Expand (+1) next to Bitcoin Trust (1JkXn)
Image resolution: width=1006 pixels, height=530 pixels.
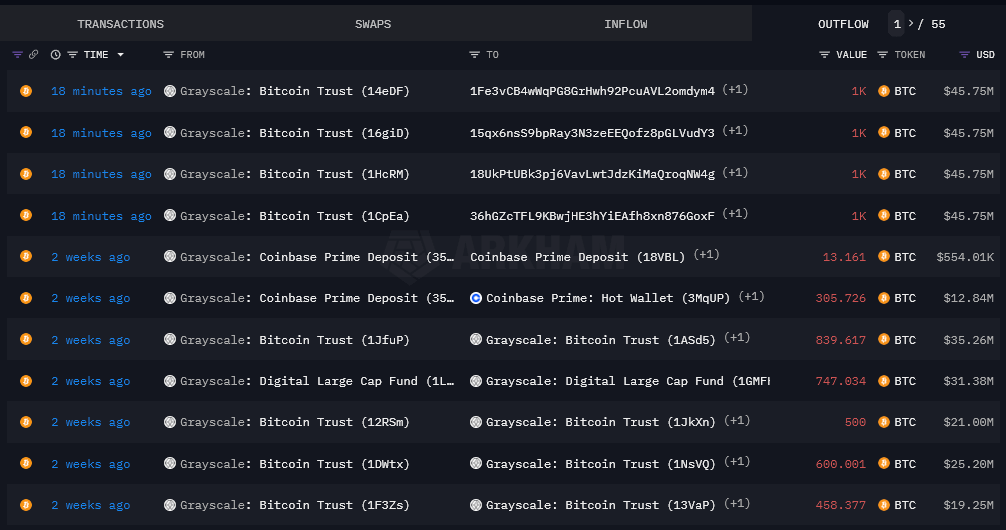click(x=737, y=420)
